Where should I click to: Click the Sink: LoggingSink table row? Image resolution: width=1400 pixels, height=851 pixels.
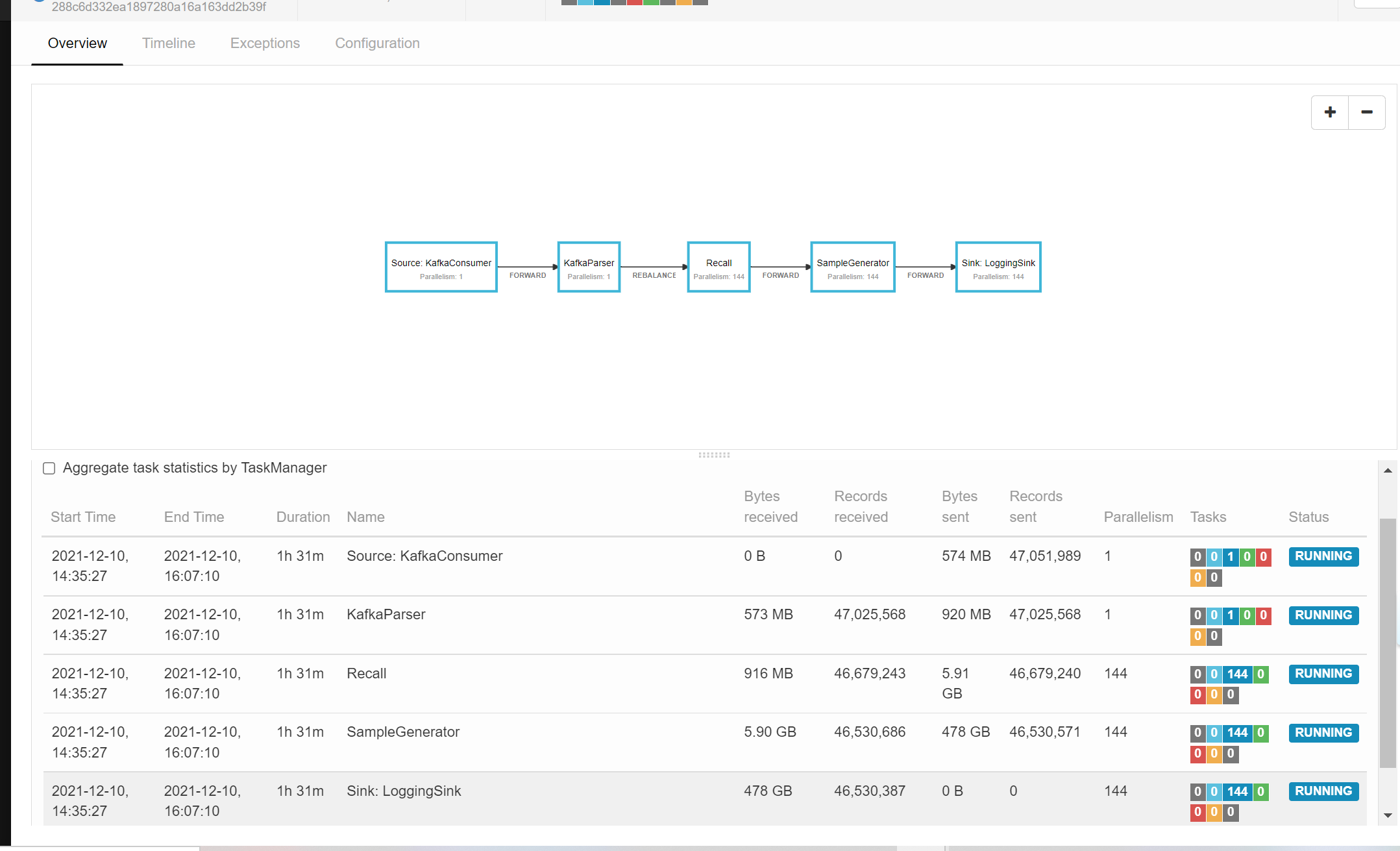click(404, 791)
